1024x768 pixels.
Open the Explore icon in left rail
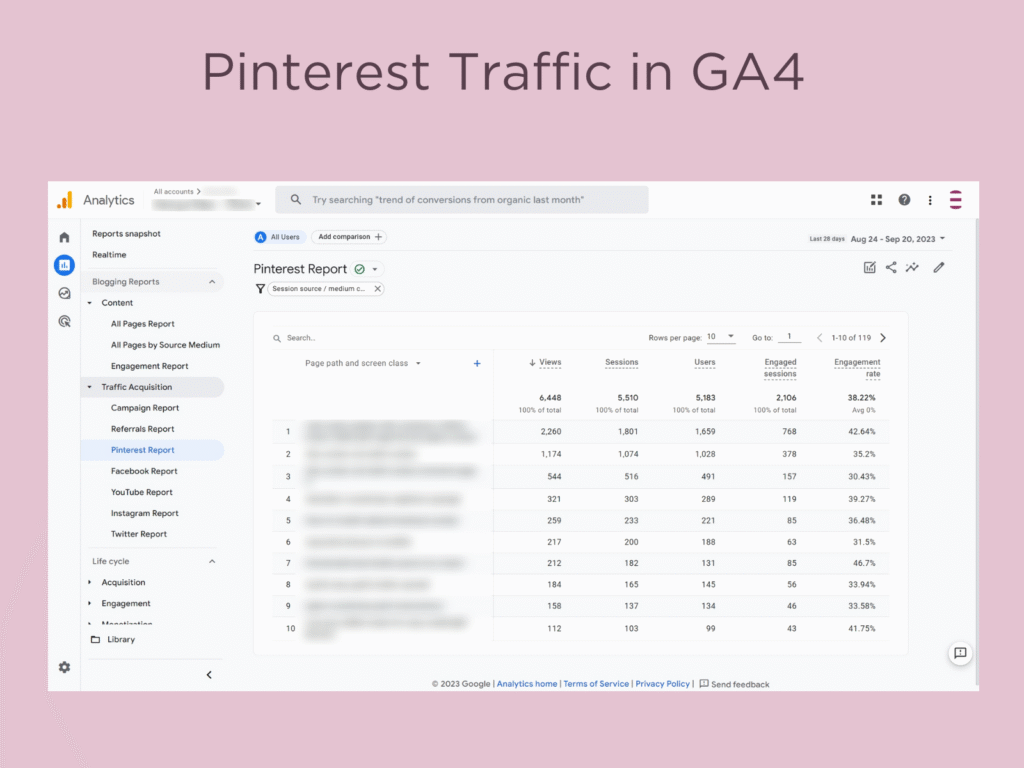64,293
